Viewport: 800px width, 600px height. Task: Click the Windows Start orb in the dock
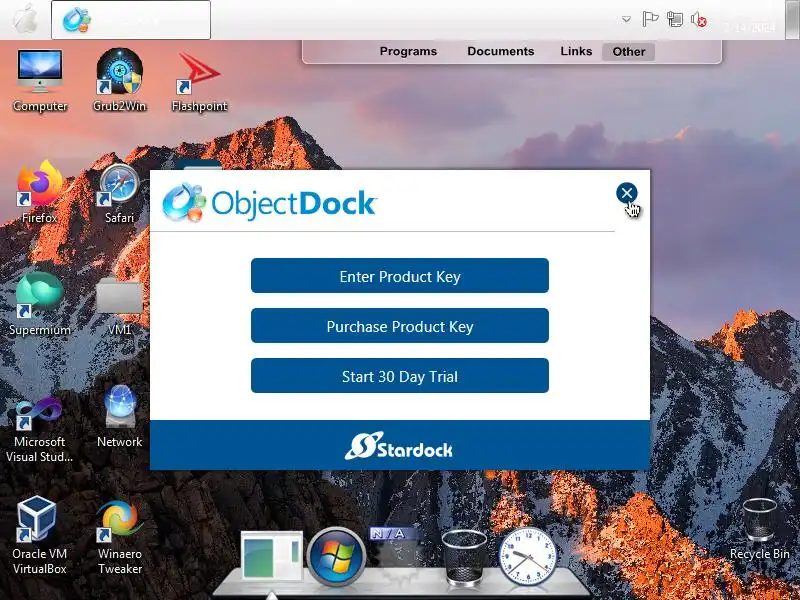(x=336, y=557)
